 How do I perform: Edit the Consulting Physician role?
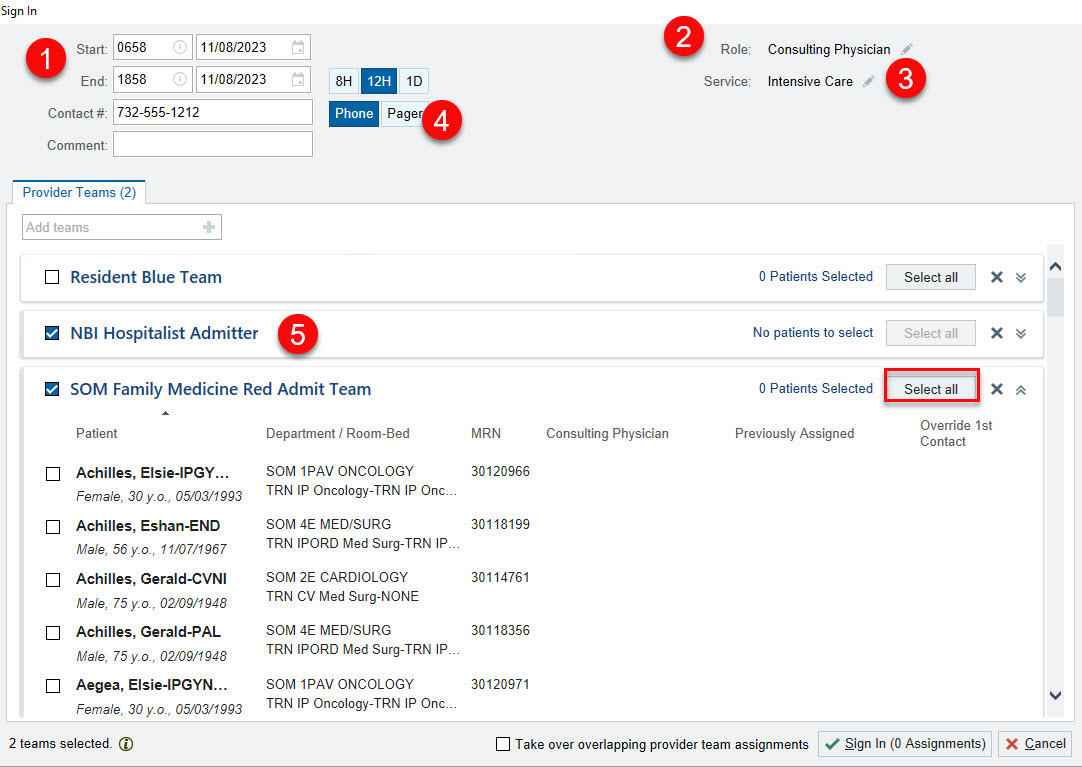(x=907, y=48)
